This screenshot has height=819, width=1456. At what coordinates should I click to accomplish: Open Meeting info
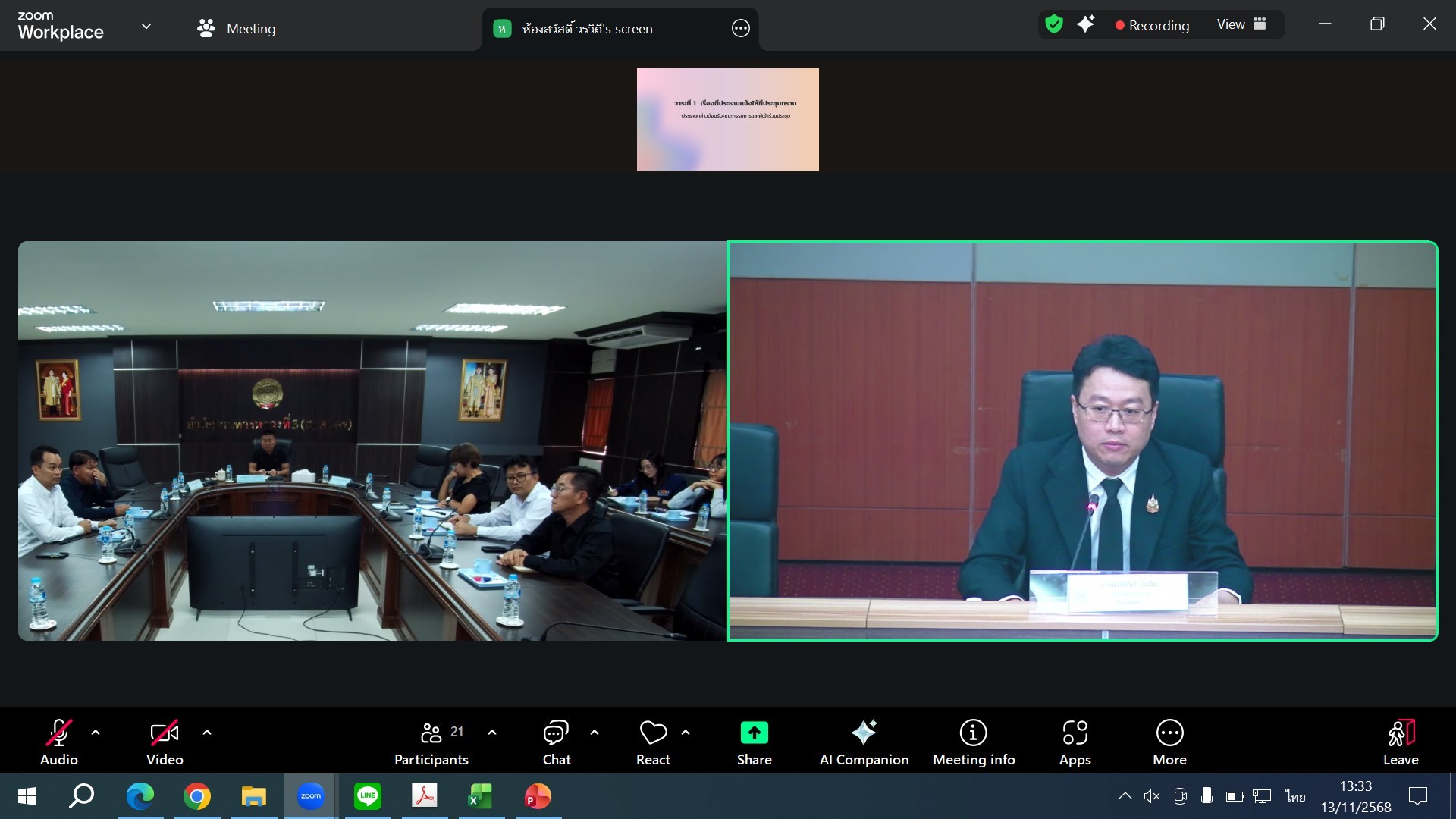point(973,742)
